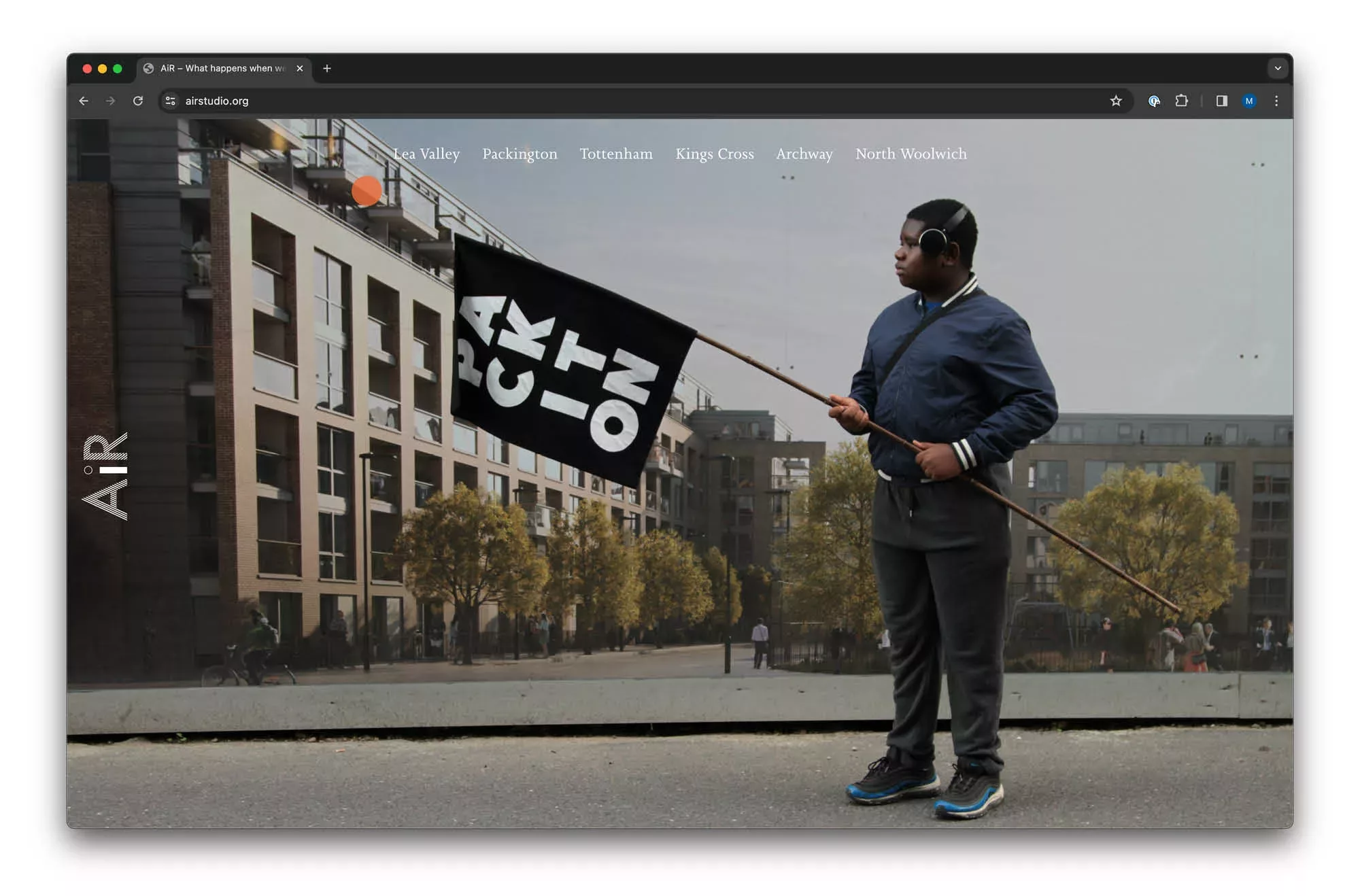1360x896 pixels.
Task: Open the tab list chevron dropdown
Action: tap(1278, 68)
